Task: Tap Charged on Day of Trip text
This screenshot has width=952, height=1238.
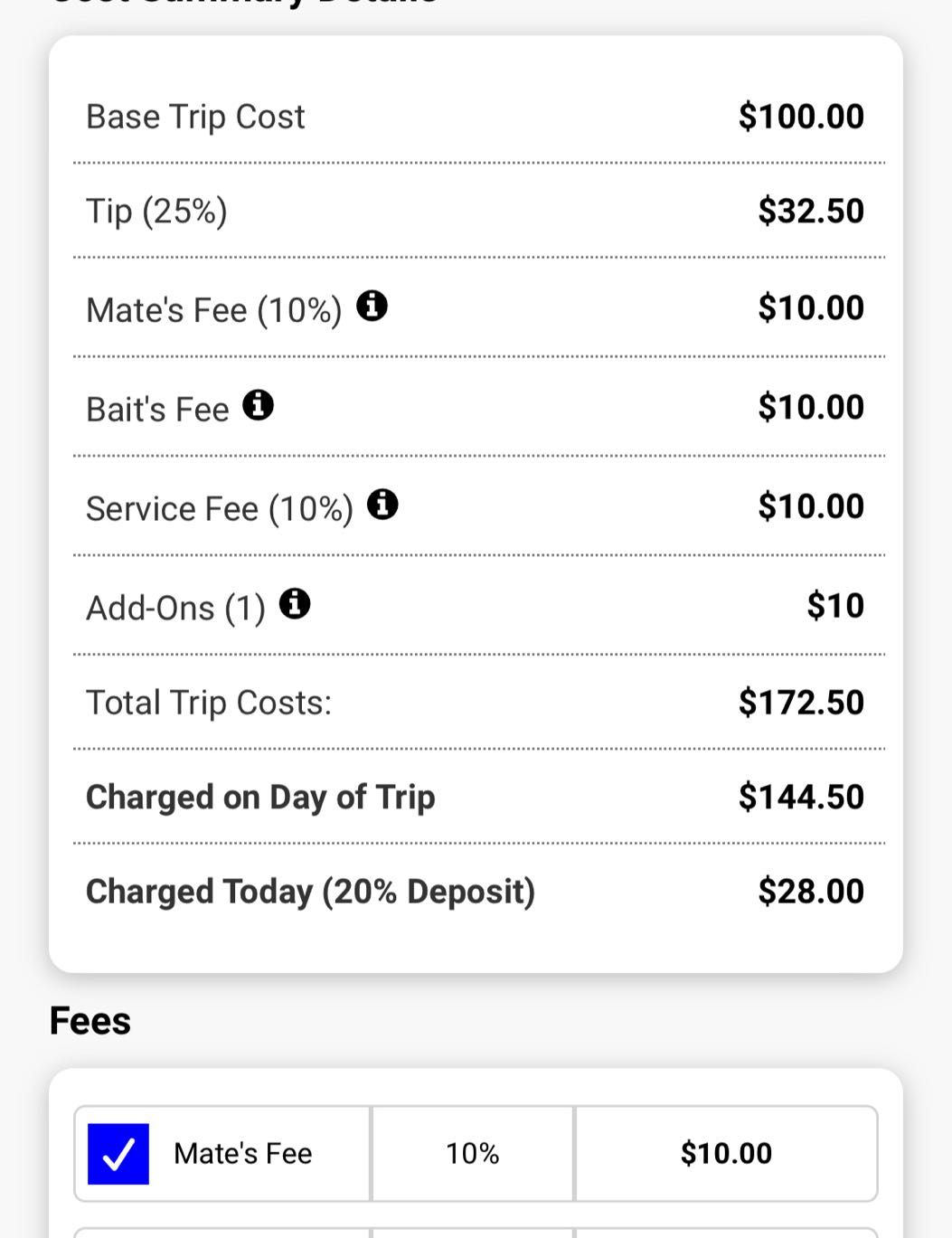Action: 260,798
